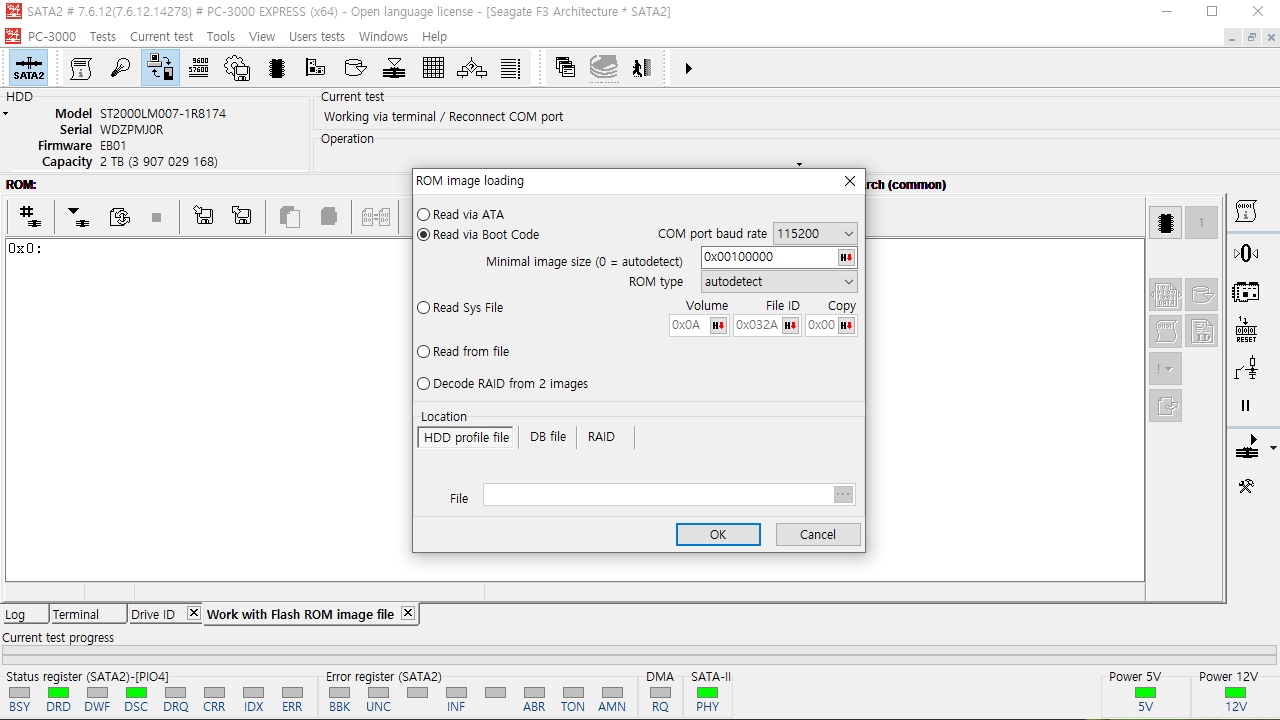
Task: Click the grid table toolbar icon
Action: (x=433, y=68)
